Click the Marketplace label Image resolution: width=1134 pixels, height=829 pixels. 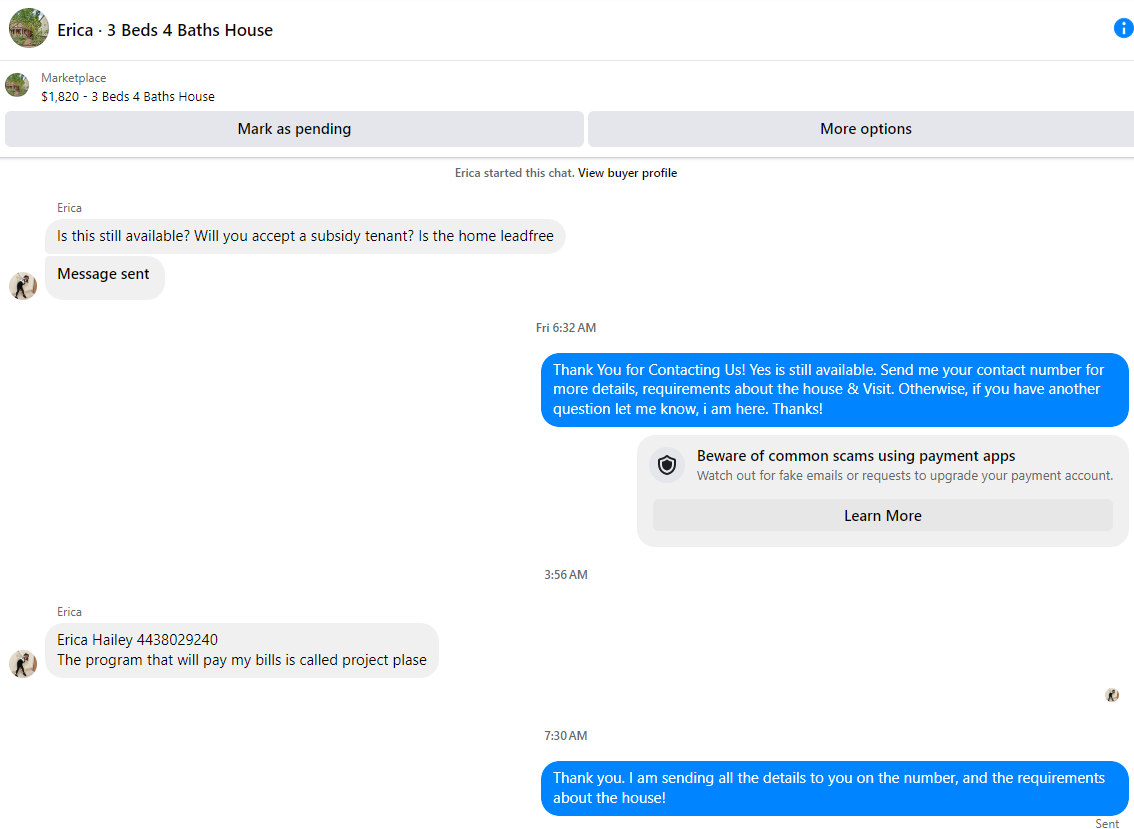(74, 78)
